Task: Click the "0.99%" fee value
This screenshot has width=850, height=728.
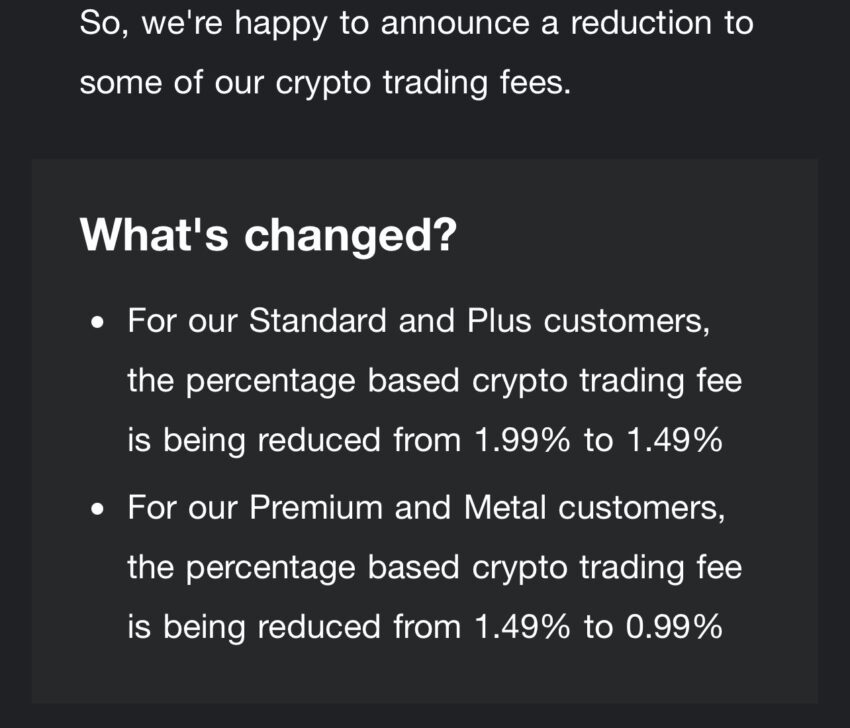Action: (671, 627)
